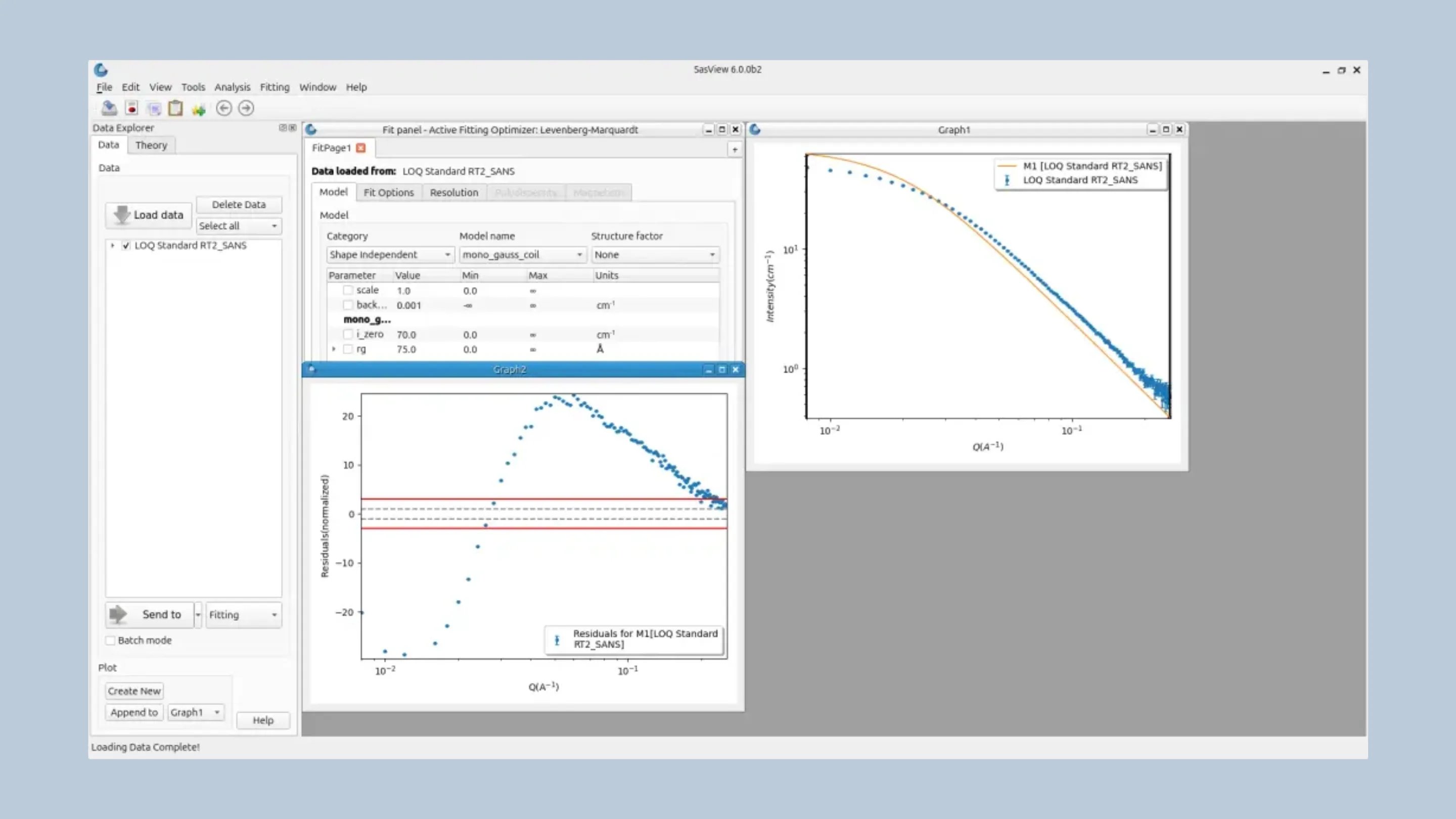Open the Structure factor dropdown
The width and height of the screenshot is (1456, 819).
pos(655,254)
